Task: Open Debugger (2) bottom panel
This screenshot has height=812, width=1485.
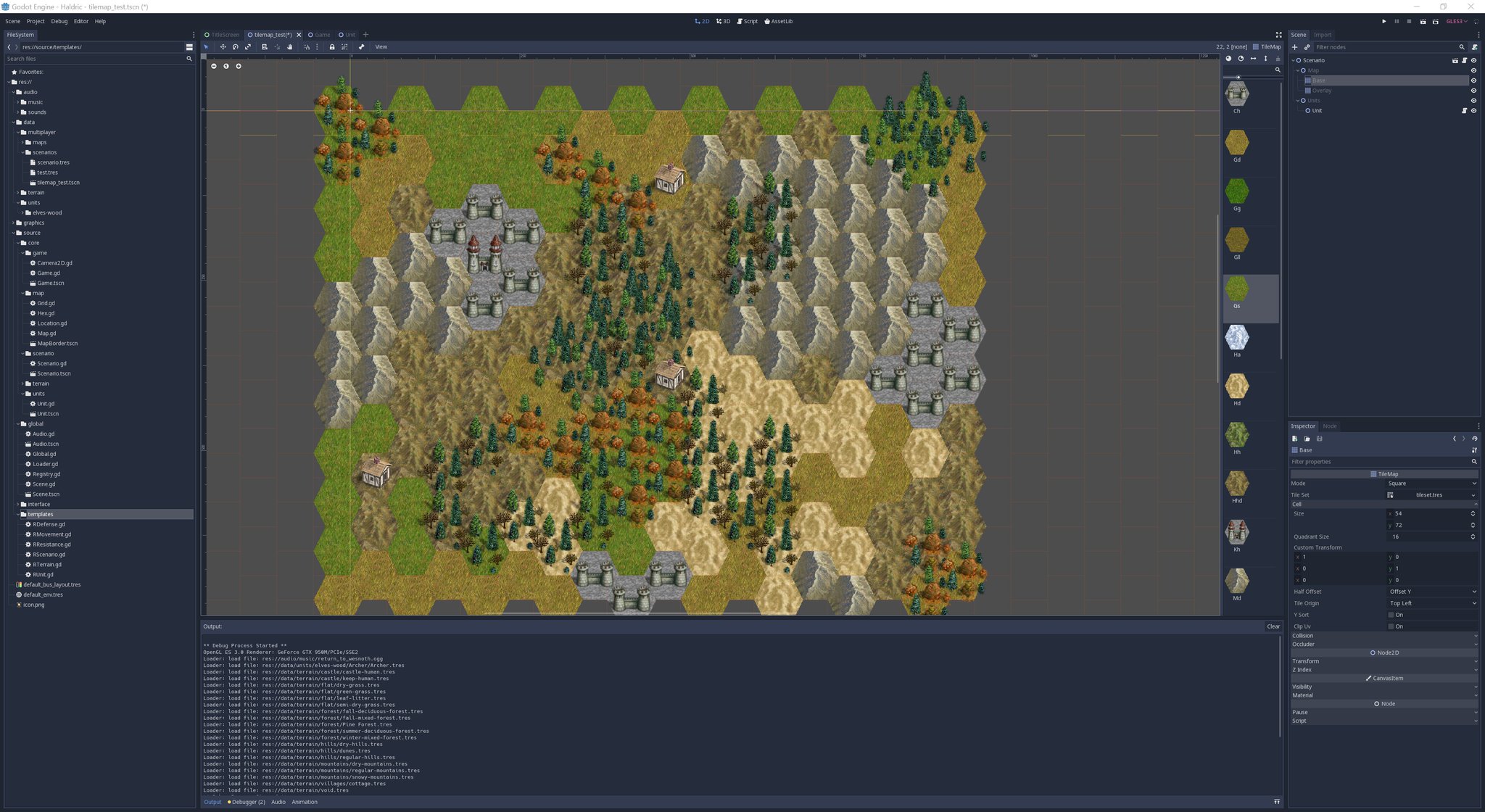Action: 247,802
